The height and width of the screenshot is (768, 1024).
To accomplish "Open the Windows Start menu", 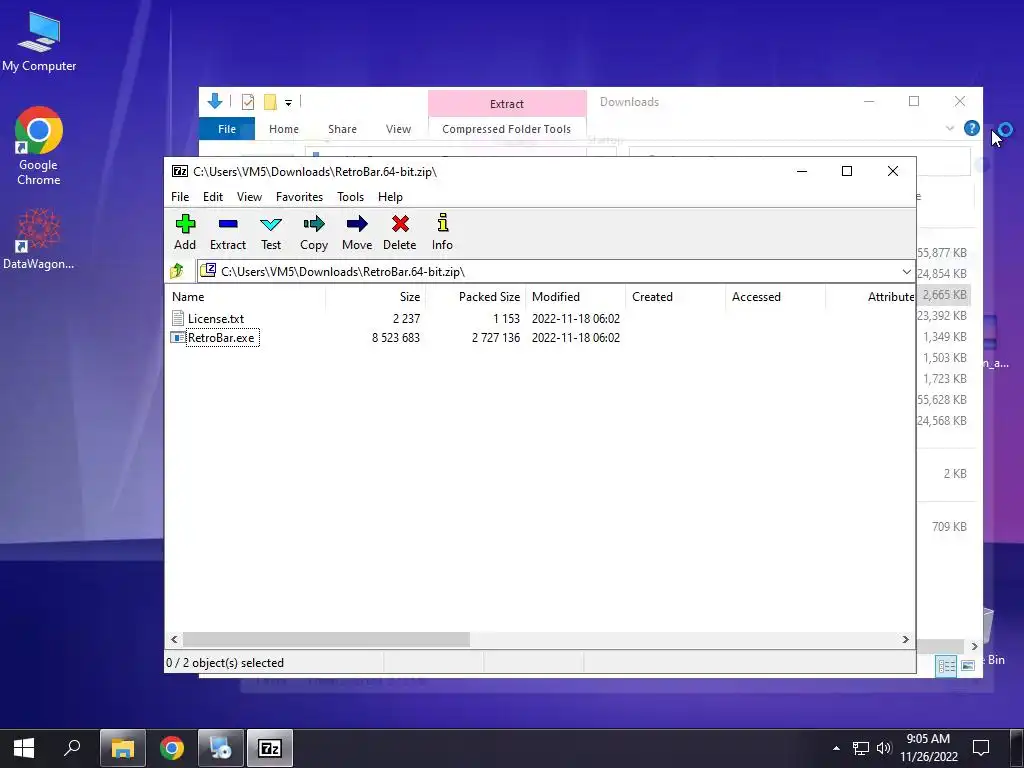I will click(24, 748).
